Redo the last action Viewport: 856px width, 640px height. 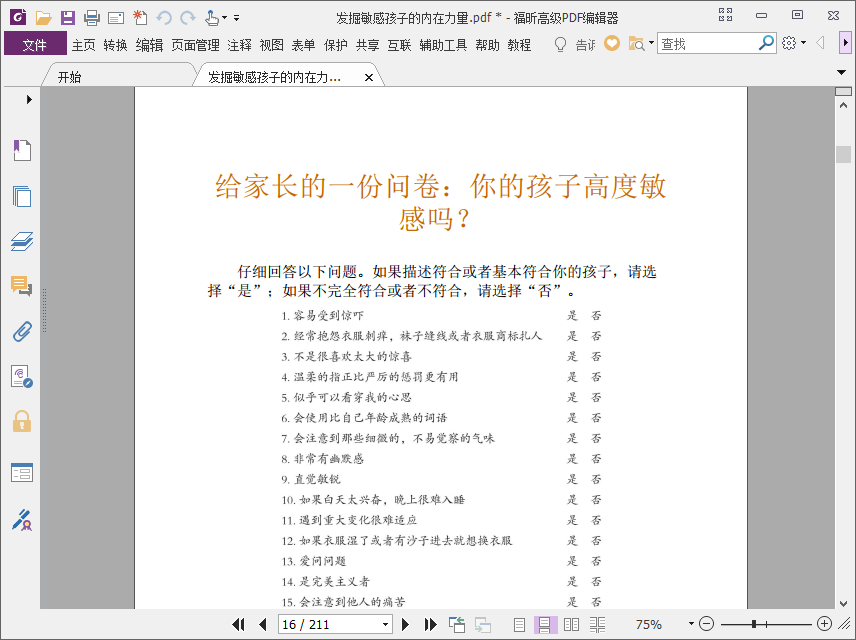pos(188,18)
